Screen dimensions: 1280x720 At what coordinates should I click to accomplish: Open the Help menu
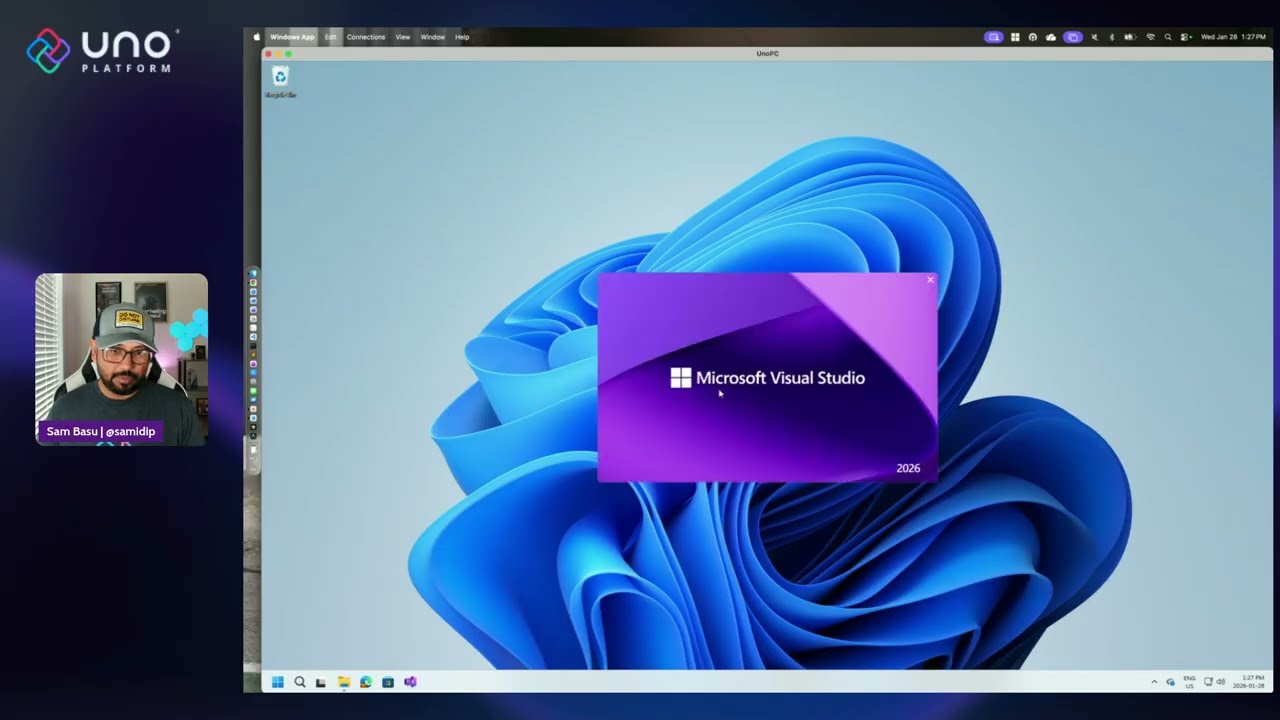[462, 37]
